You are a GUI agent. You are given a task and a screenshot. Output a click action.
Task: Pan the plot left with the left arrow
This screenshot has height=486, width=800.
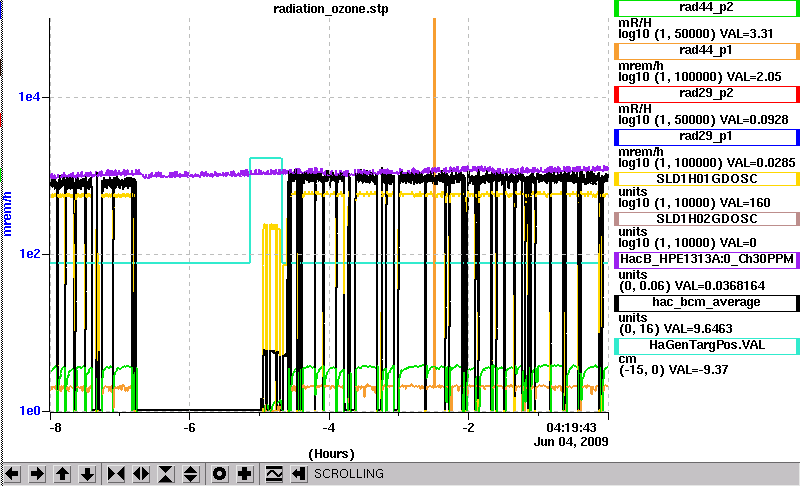pyautogui.click(x=12, y=474)
